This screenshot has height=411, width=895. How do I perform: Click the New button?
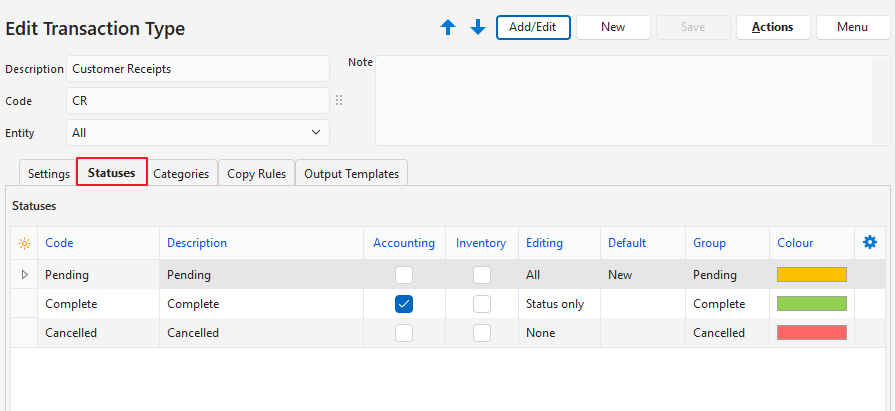(x=613, y=27)
